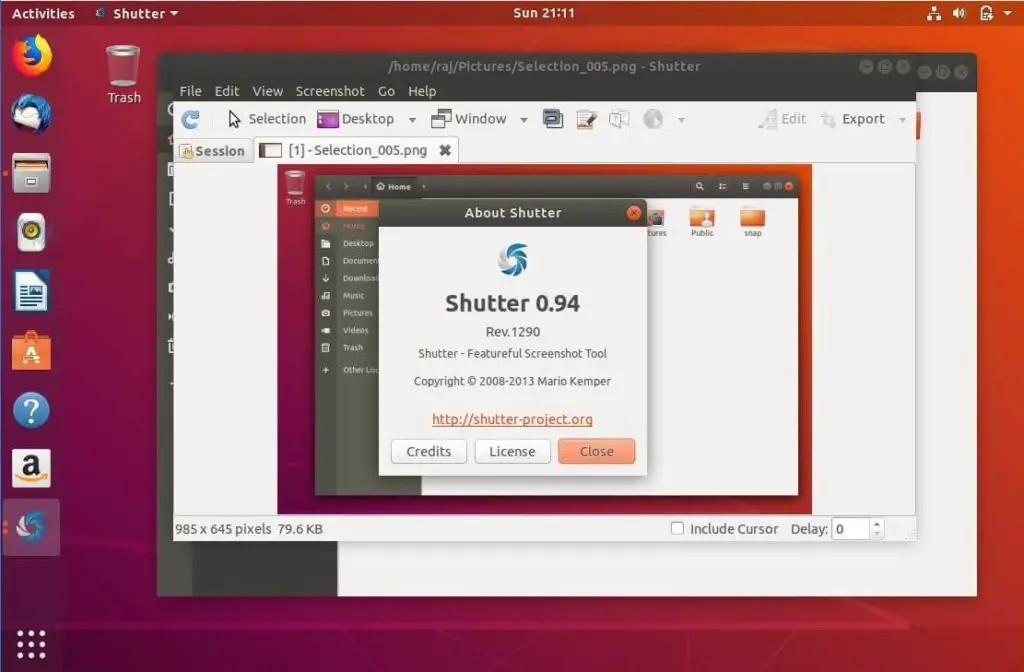Click the Sun 21:11 clock
Image resolution: width=1024 pixels, height=672 pixels.
[x=544, y=13]
